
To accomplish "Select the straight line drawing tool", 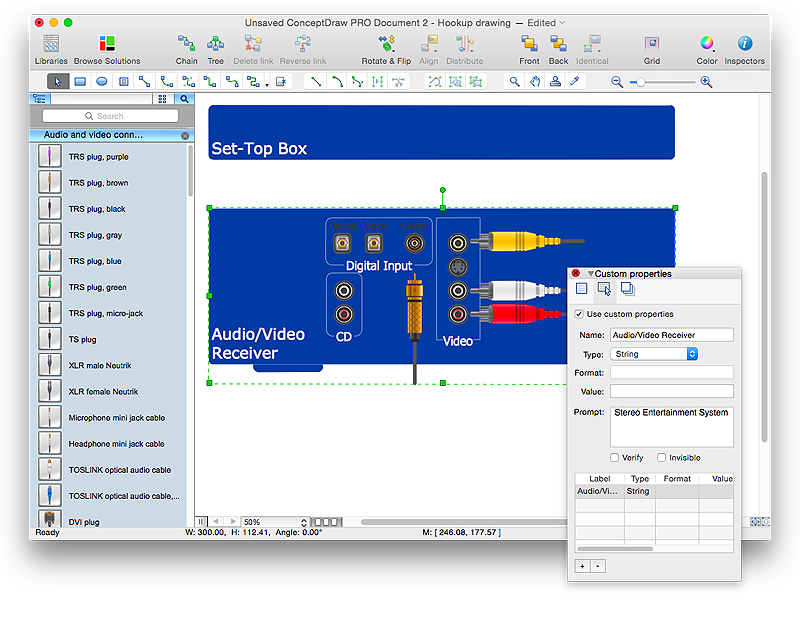I will 316,82.
